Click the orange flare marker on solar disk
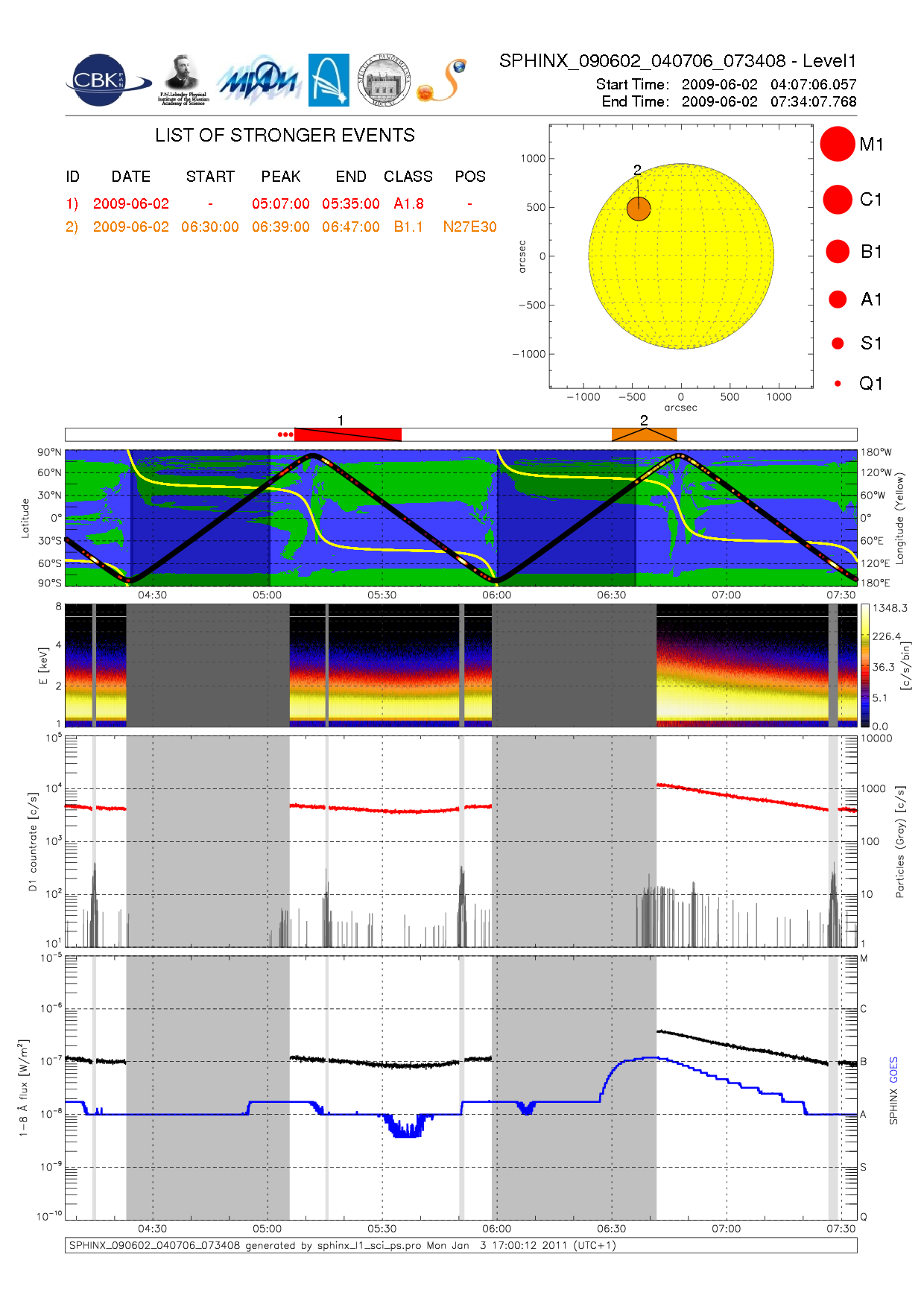924x1307 pixels. (639, 209)
